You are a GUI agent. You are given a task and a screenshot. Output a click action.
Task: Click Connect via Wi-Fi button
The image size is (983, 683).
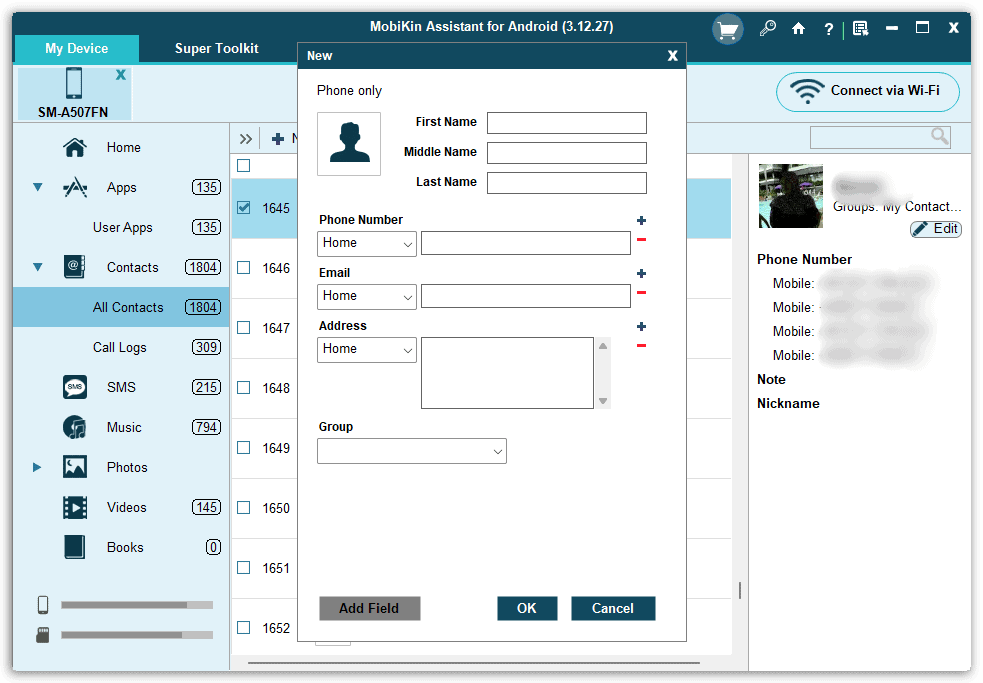coord(868,92)
